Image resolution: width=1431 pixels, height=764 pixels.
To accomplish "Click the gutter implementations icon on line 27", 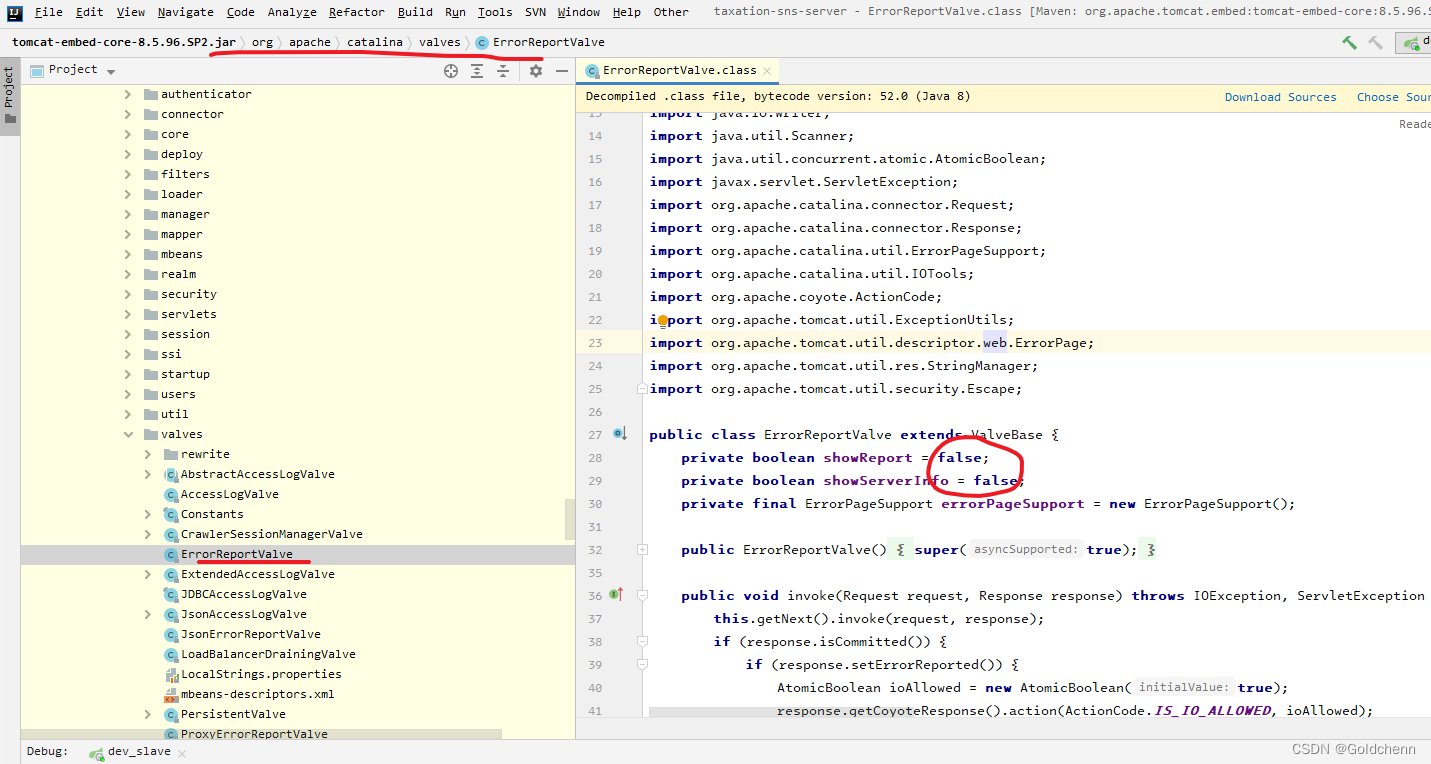I will [620, 434].
